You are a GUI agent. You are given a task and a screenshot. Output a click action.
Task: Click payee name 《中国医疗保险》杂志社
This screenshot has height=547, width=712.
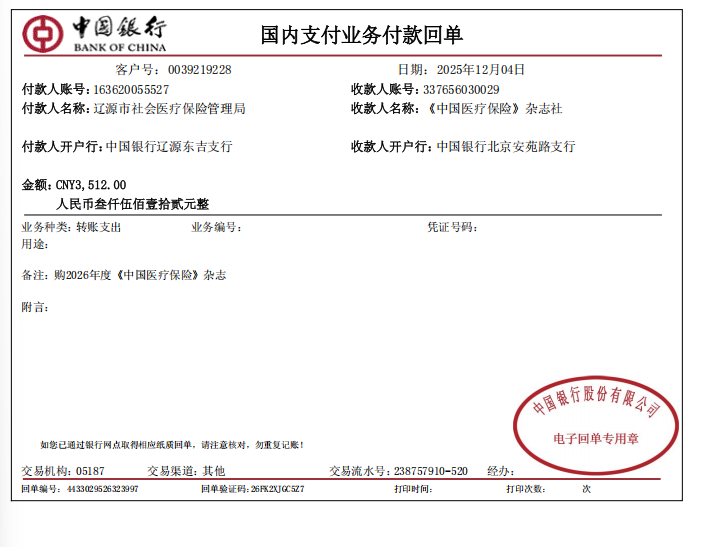point(494,108)
